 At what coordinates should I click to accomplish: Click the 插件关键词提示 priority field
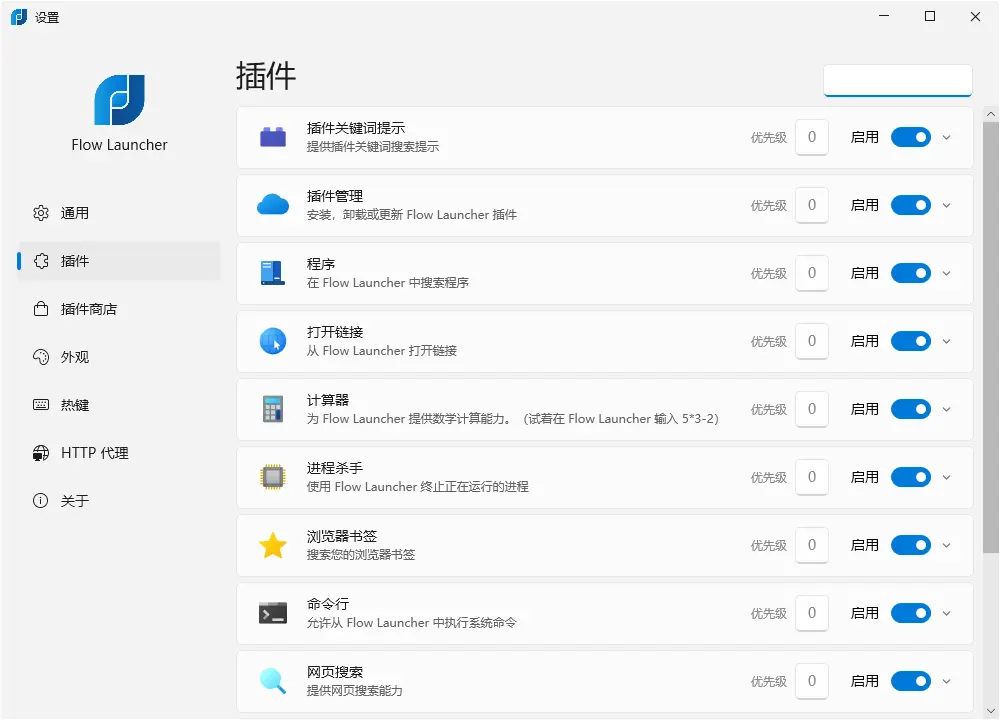coord(812,137)
